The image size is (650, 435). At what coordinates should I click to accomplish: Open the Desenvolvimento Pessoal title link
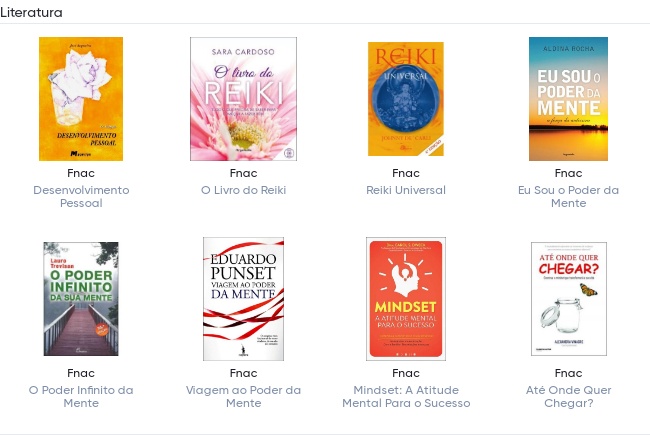tap(81, 197)
